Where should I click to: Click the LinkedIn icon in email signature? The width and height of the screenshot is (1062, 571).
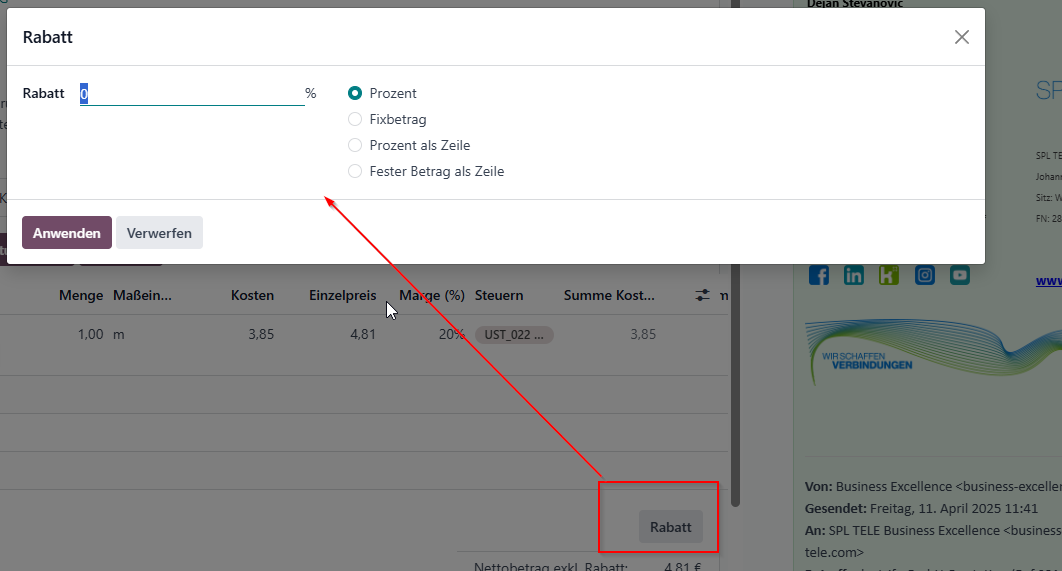point(853,275)
